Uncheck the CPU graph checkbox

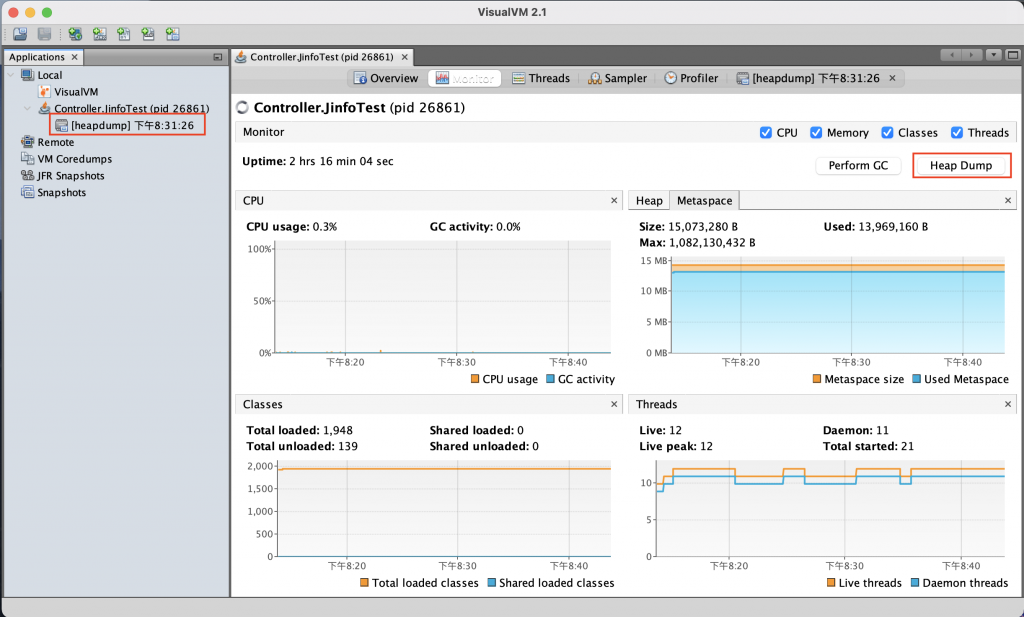pyautogui.click(x=766, y=133)
